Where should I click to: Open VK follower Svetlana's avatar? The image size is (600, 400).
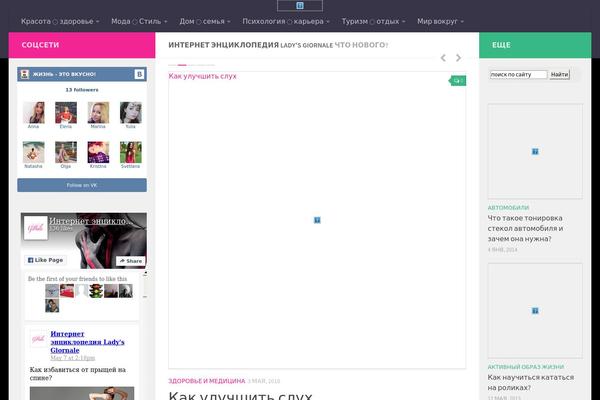tap(130, 152)
